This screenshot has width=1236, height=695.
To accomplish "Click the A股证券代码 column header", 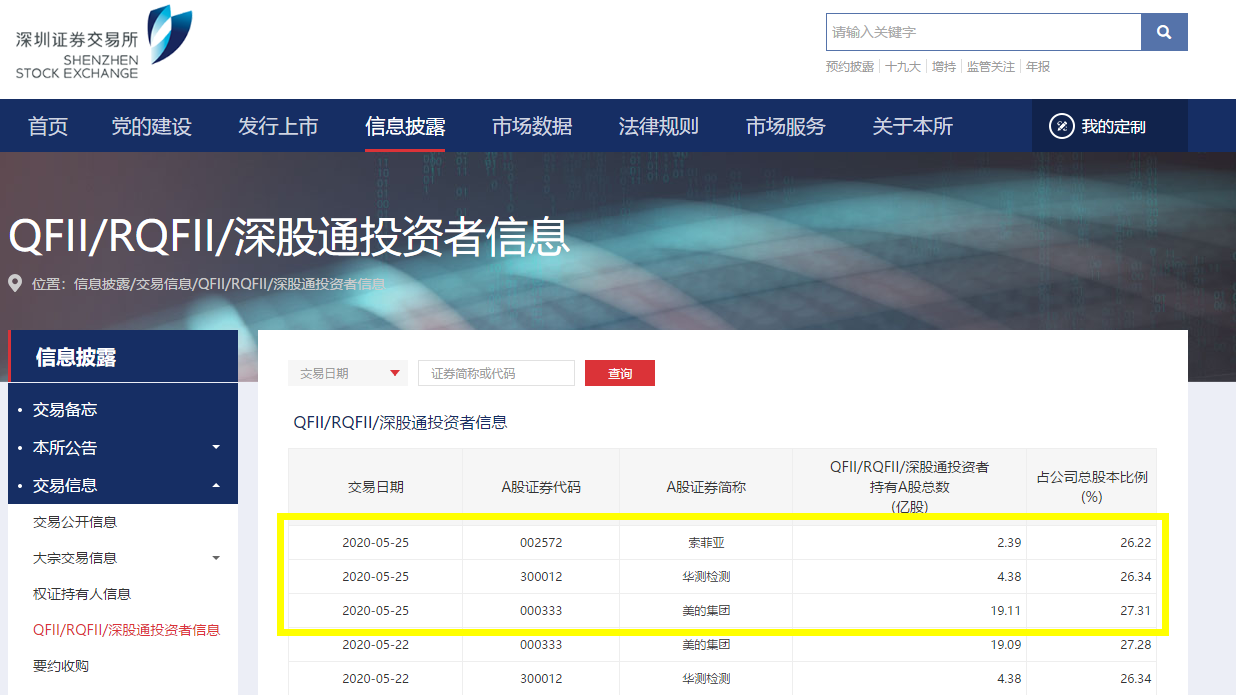I will point(541,487).
